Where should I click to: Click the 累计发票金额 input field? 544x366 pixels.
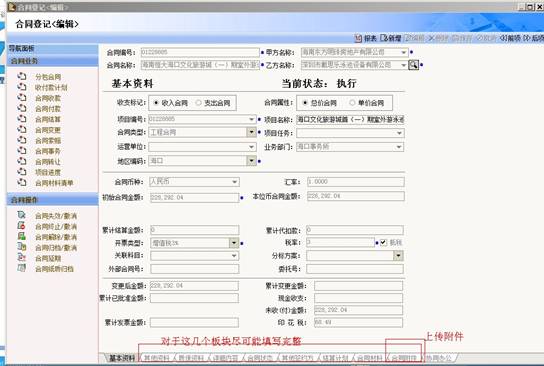tap(194, 323)
